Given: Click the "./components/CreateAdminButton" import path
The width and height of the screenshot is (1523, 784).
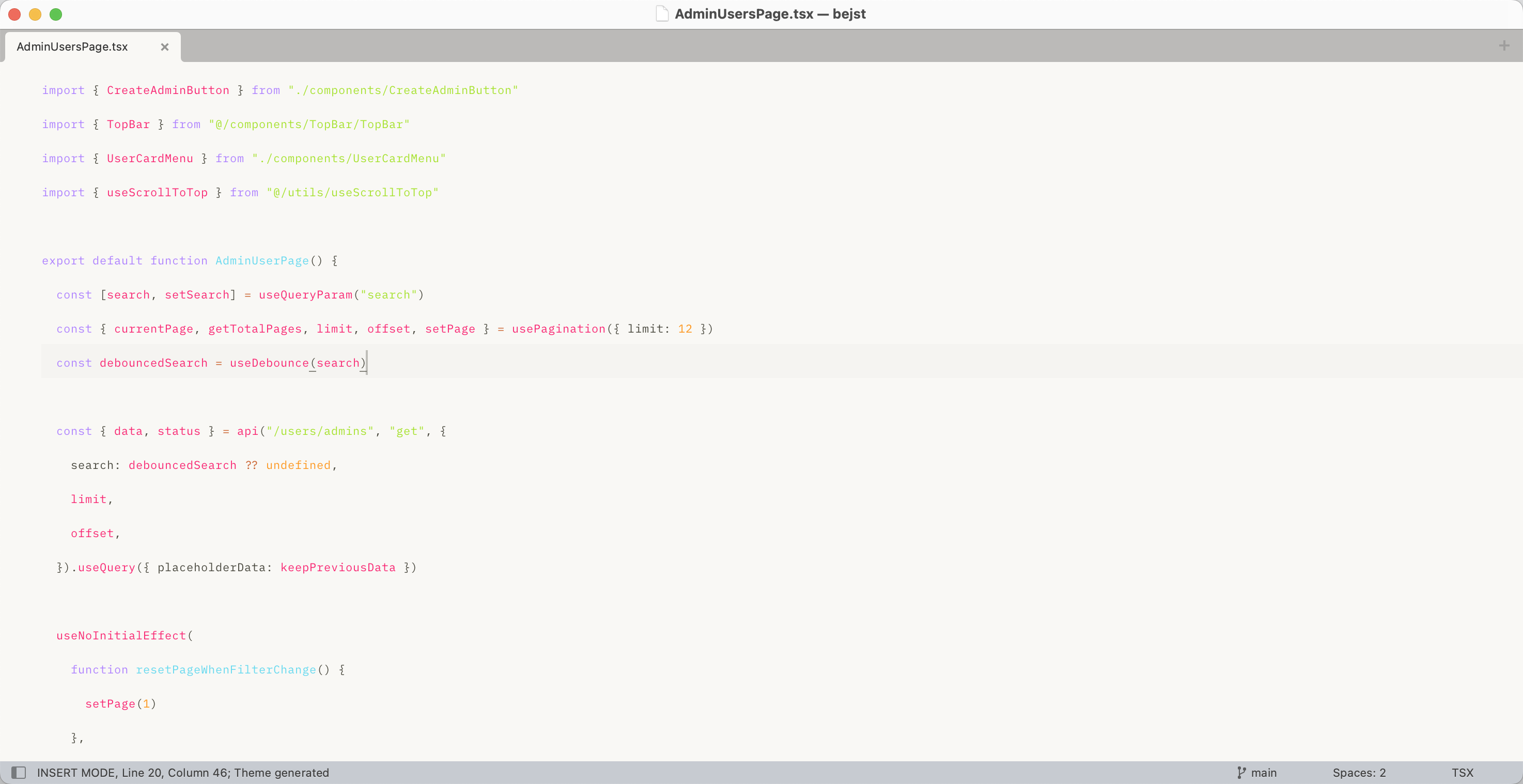Looking at the screenshot, I should pos(403,90).
